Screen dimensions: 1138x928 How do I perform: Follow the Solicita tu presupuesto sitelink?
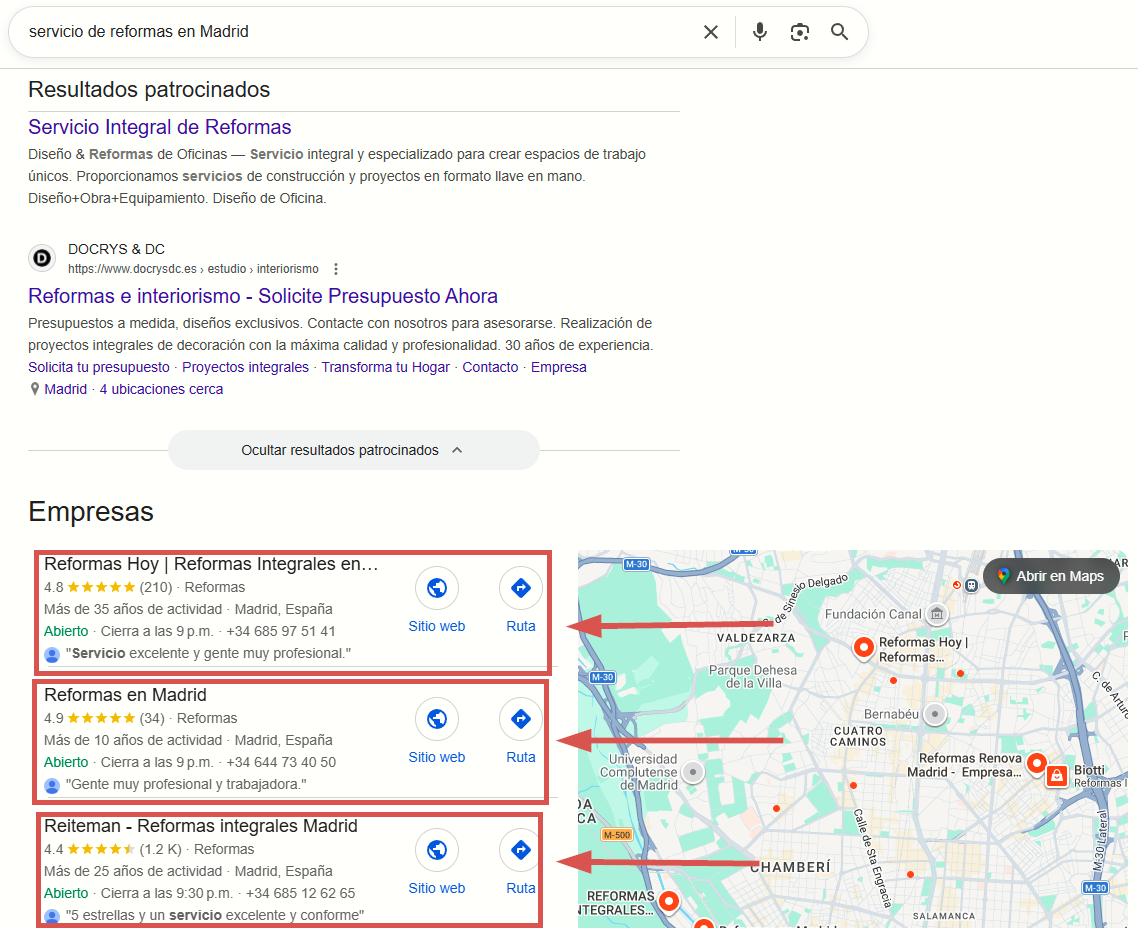(x=98, y=367)
